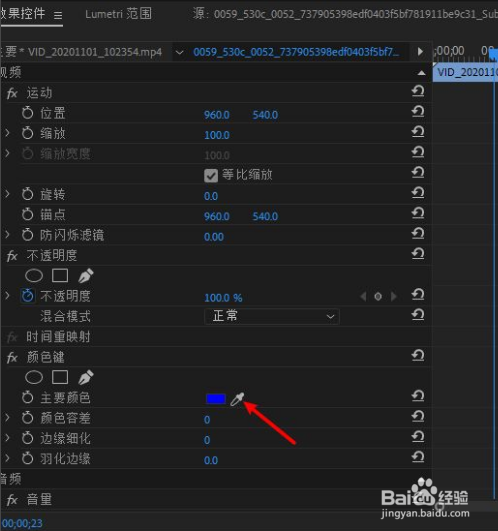498x531 pixels.
Task: Click the play-only-audio arrow next to clip name
Action: (x=420, y=52)
